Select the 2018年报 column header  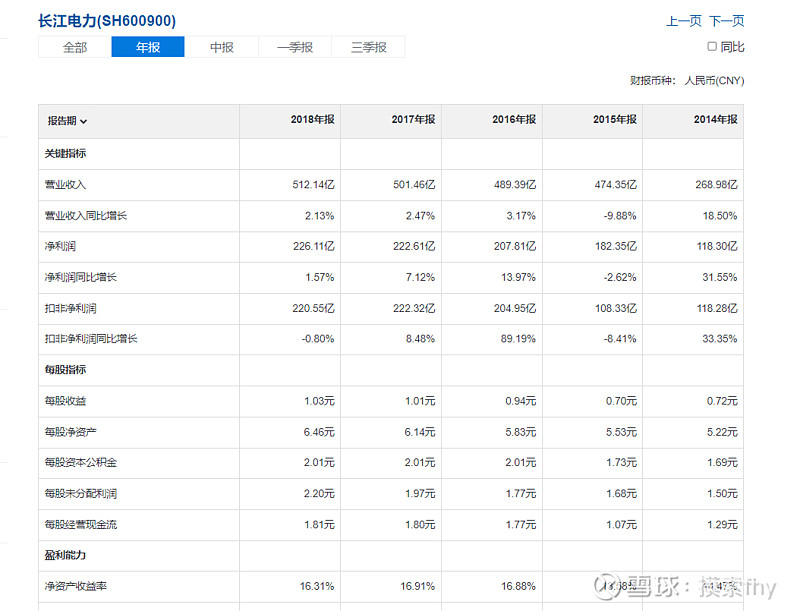point(312,120)
